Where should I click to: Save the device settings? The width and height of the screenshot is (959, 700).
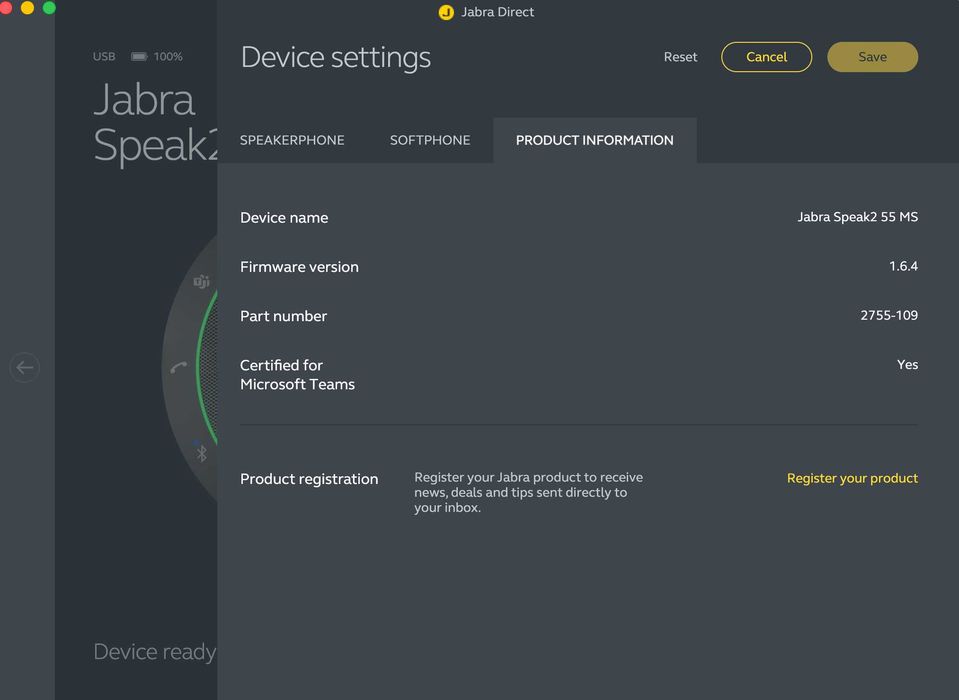[872, 57]
